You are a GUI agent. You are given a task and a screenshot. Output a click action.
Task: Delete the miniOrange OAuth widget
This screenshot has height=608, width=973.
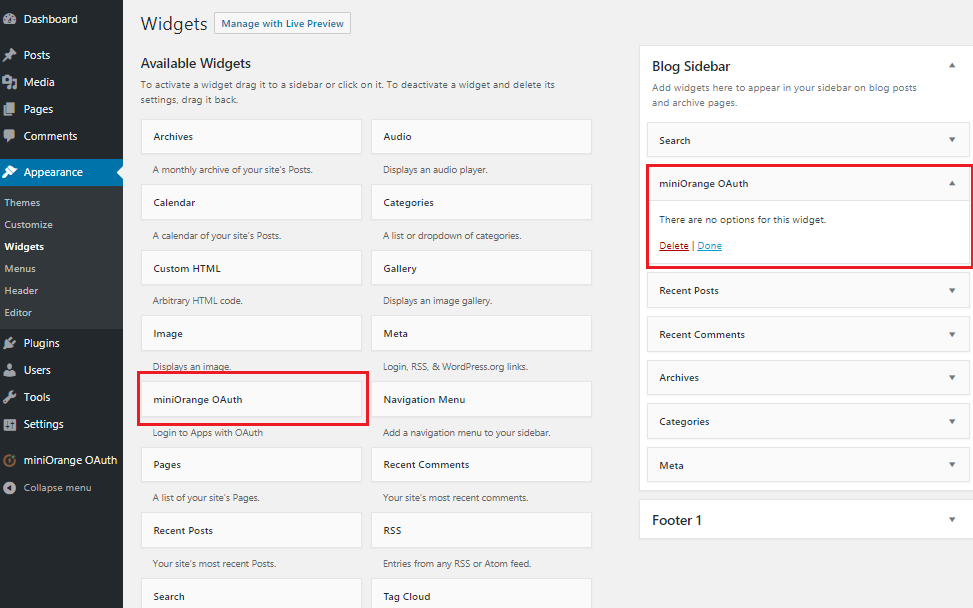[x=674, y=246]
